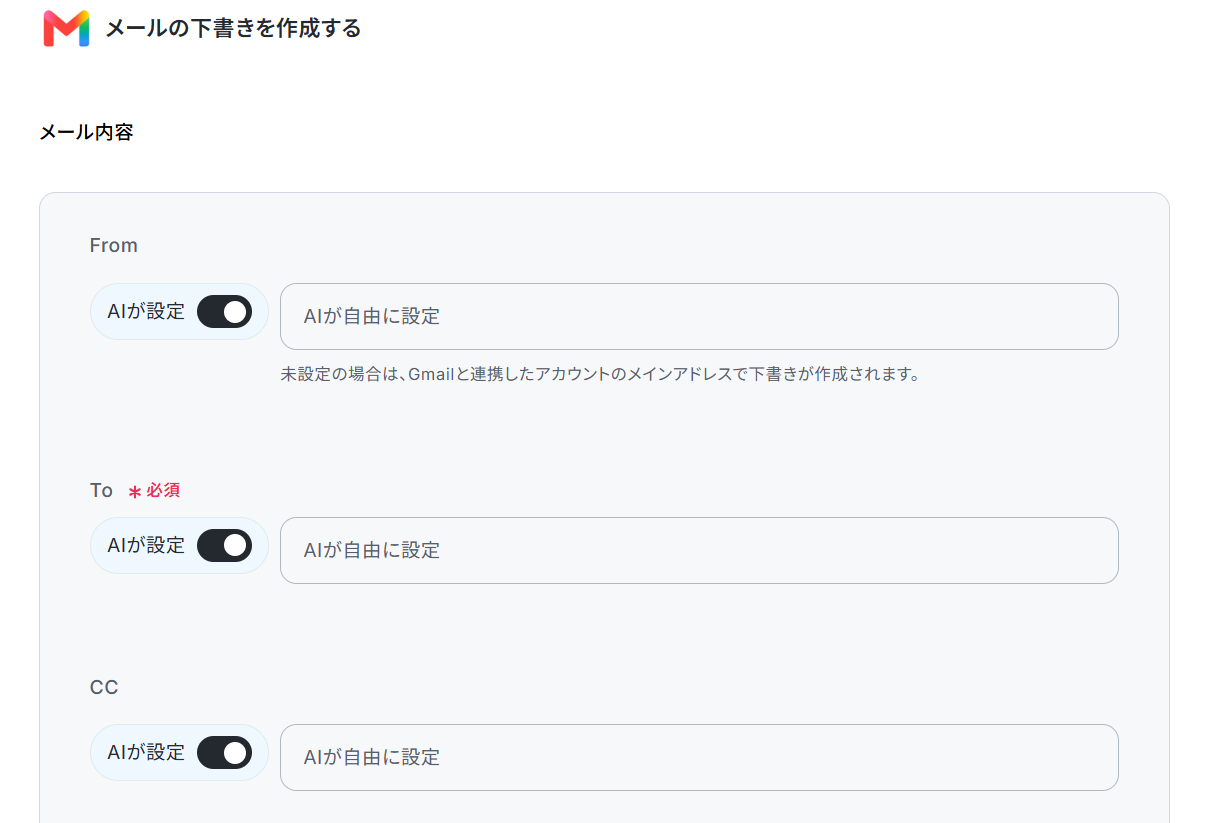The image size is (1212, 823).
Task: Click the AIが設定 text in the CC row
Action: 146,752
